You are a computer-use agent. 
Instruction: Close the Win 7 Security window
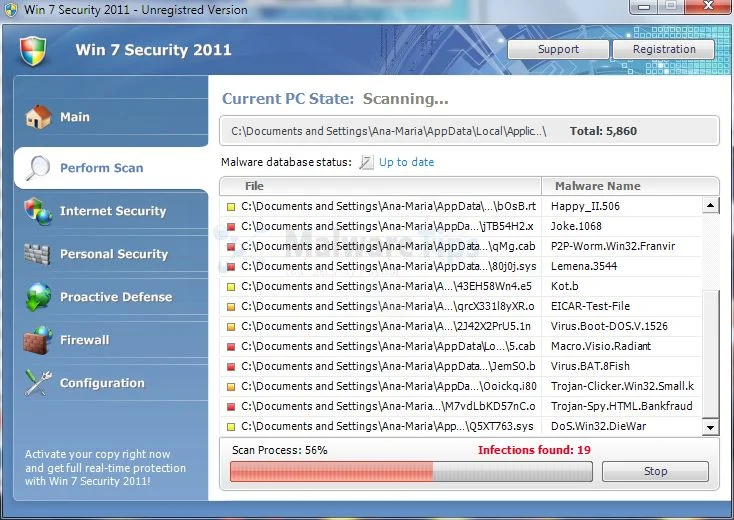[708, 7]
